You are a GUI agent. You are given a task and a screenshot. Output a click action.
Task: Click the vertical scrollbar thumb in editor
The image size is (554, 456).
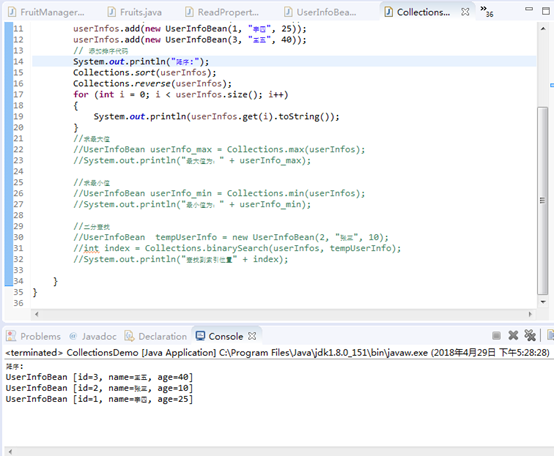(542, 201)
